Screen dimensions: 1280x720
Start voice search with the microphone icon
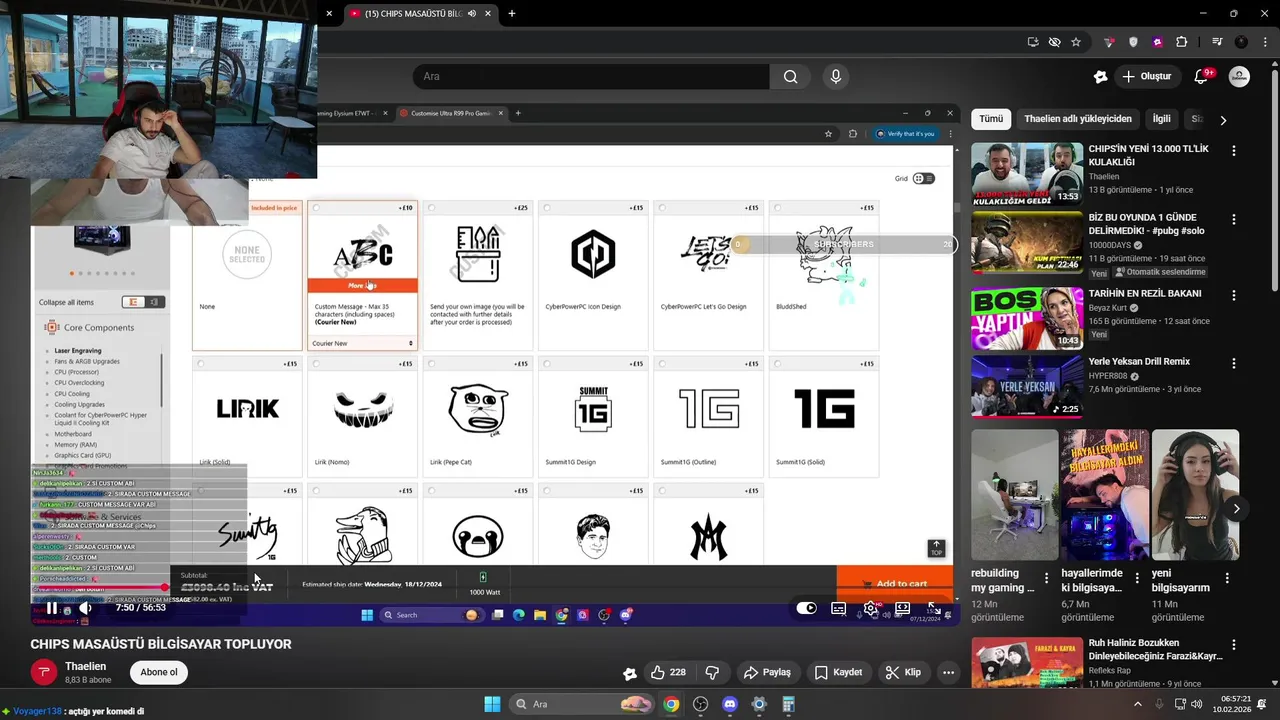(836, 76)
